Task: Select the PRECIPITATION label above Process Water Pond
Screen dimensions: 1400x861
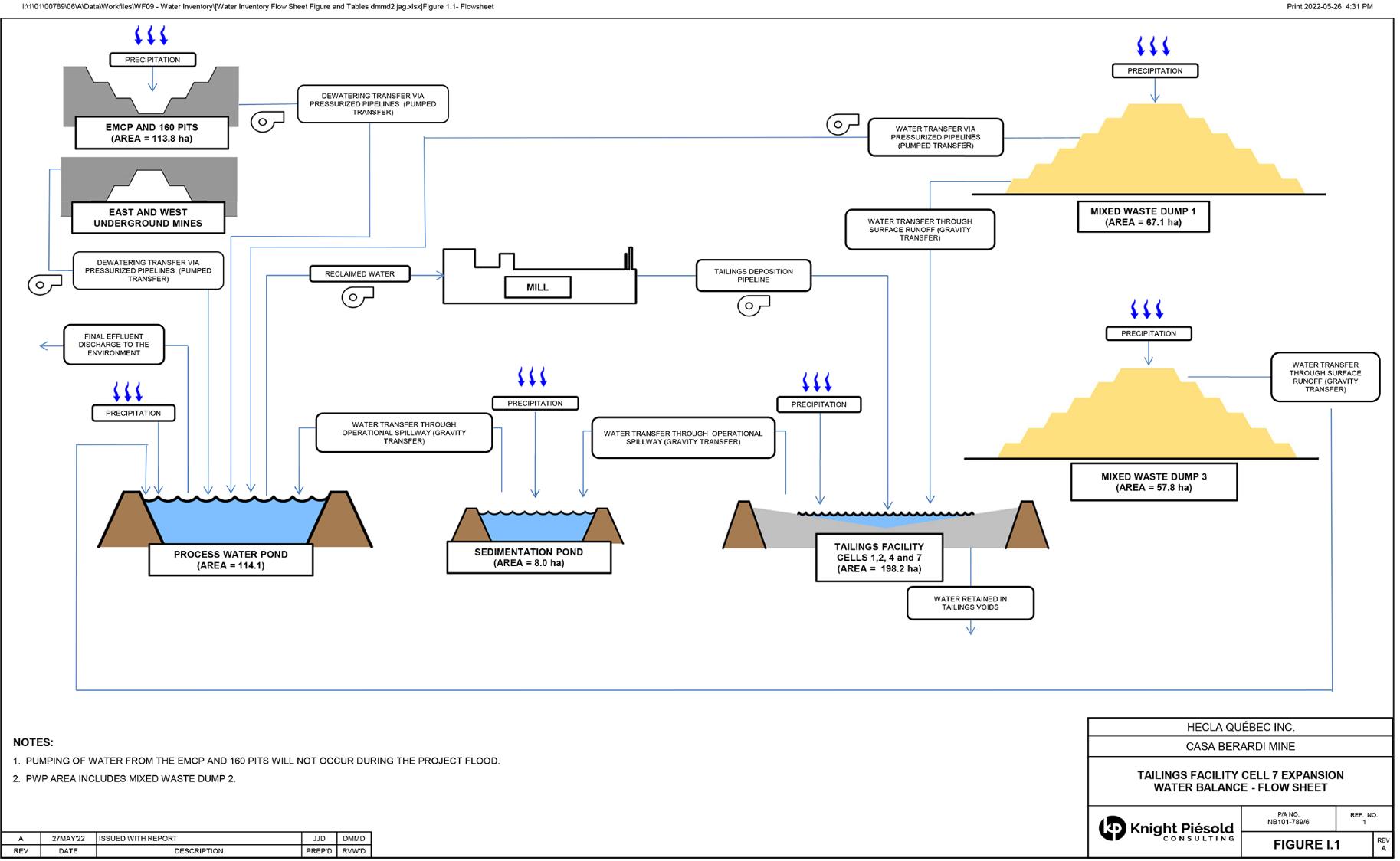Action: pyautogui.click(x=133, y=413)
